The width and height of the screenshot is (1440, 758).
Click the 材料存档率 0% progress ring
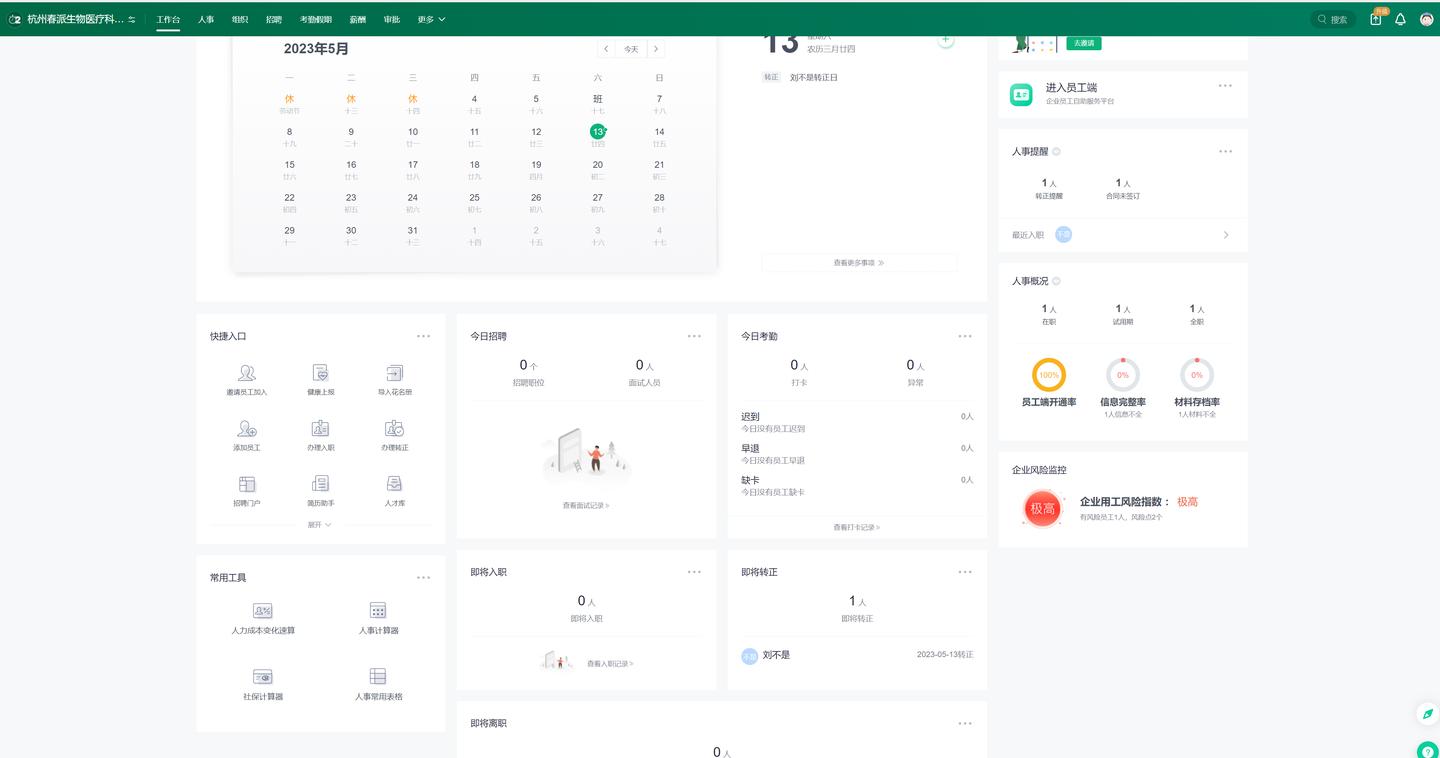(x=1197, y=375)
